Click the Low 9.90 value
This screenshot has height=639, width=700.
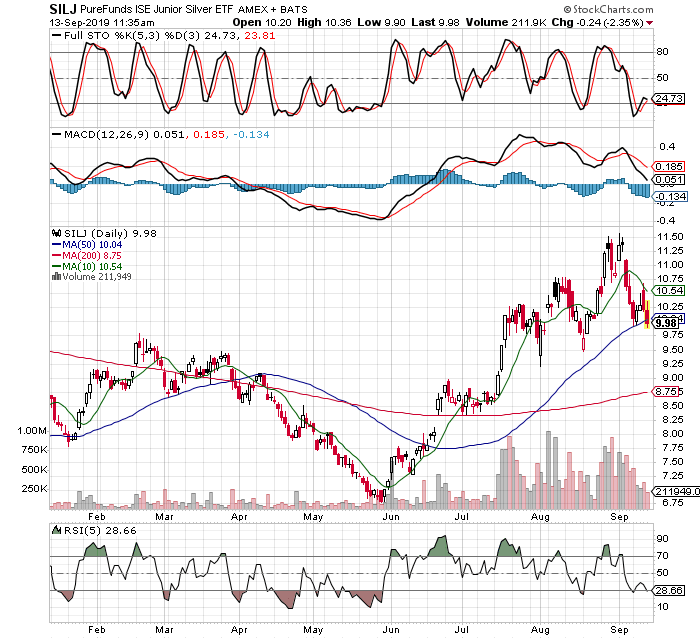[381, 22]
